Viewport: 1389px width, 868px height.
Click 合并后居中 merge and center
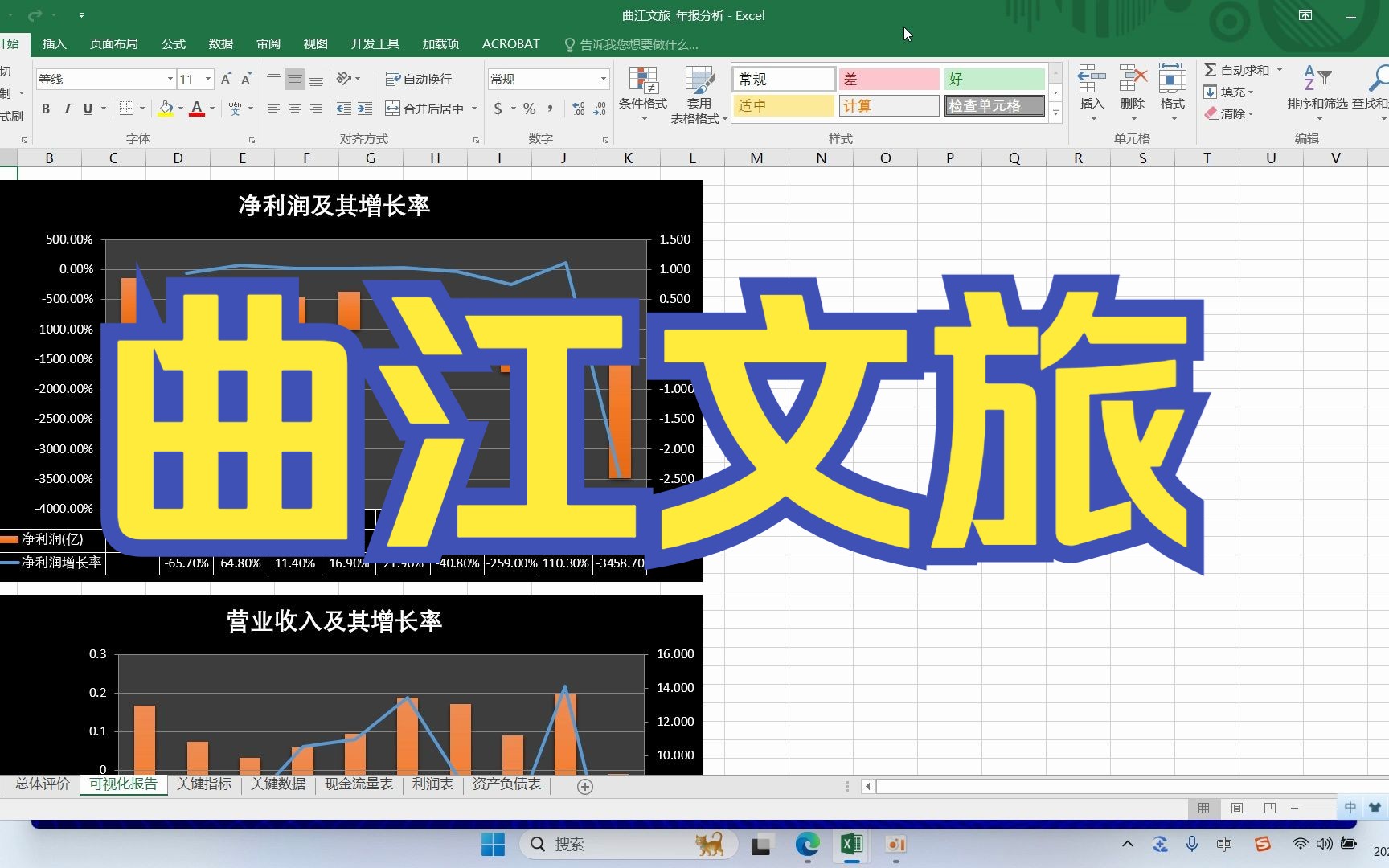(425, 108)
